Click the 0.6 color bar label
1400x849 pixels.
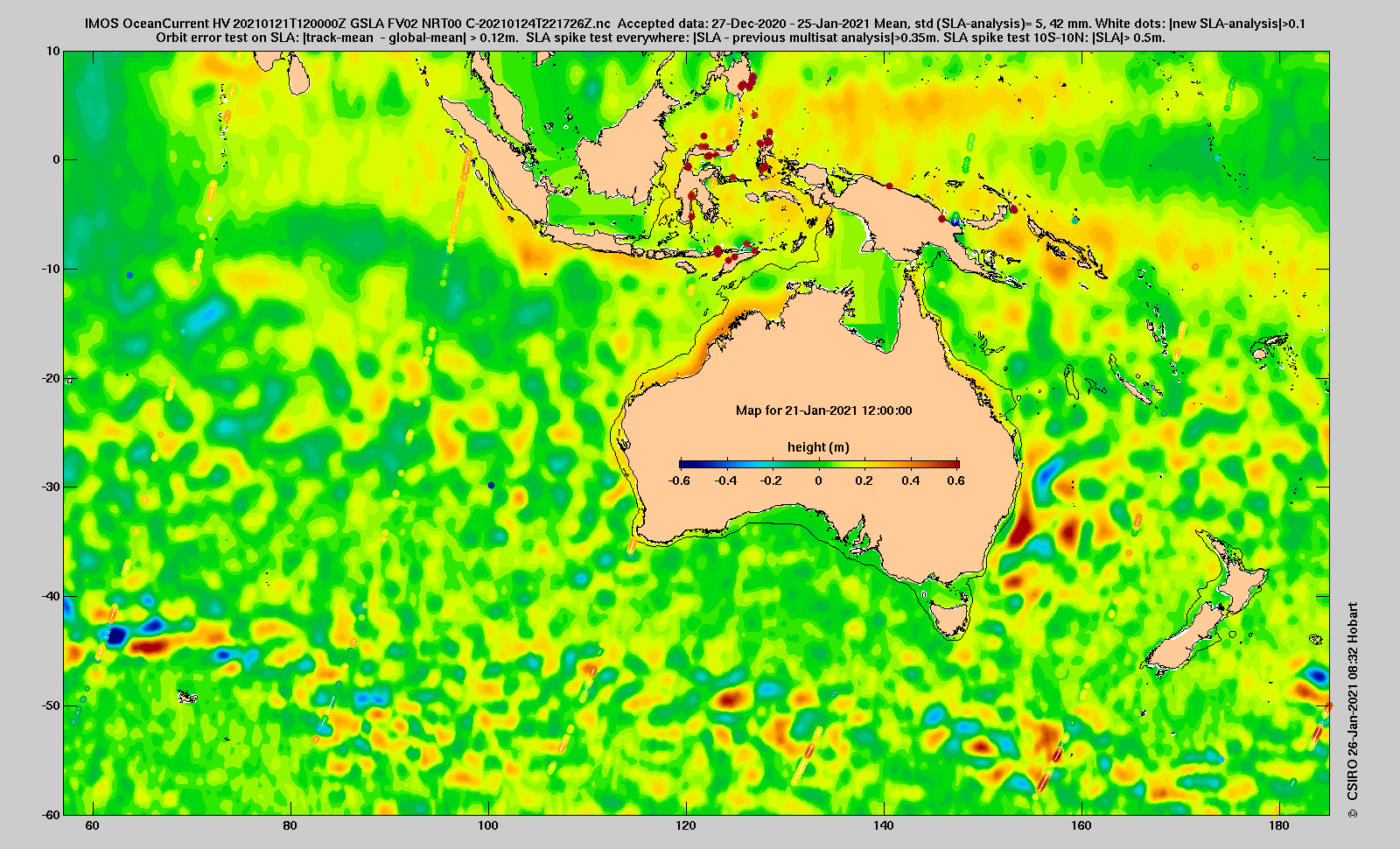[955, 481]
